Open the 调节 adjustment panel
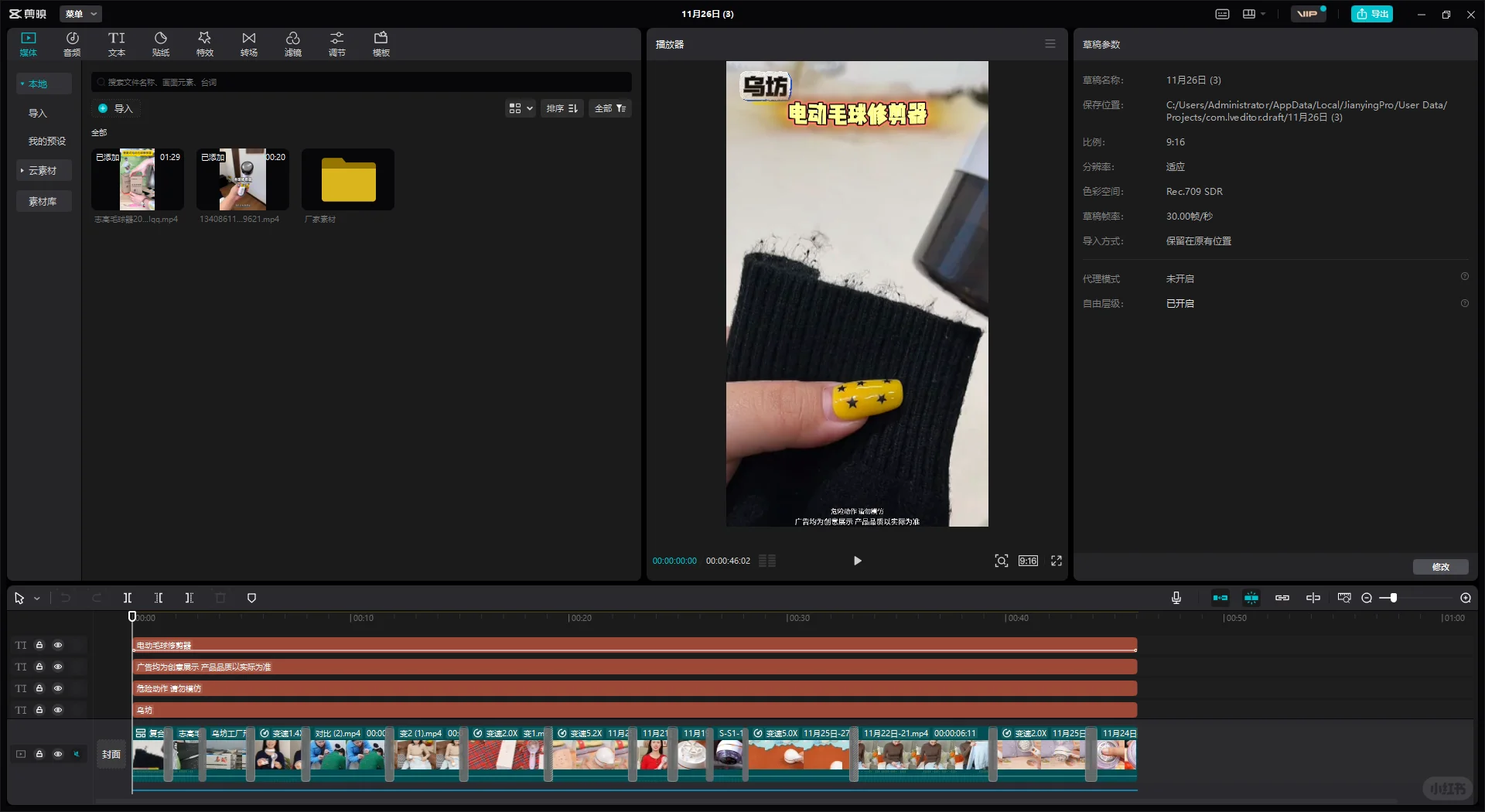1485x812 pixels. (x=337, y=44)
